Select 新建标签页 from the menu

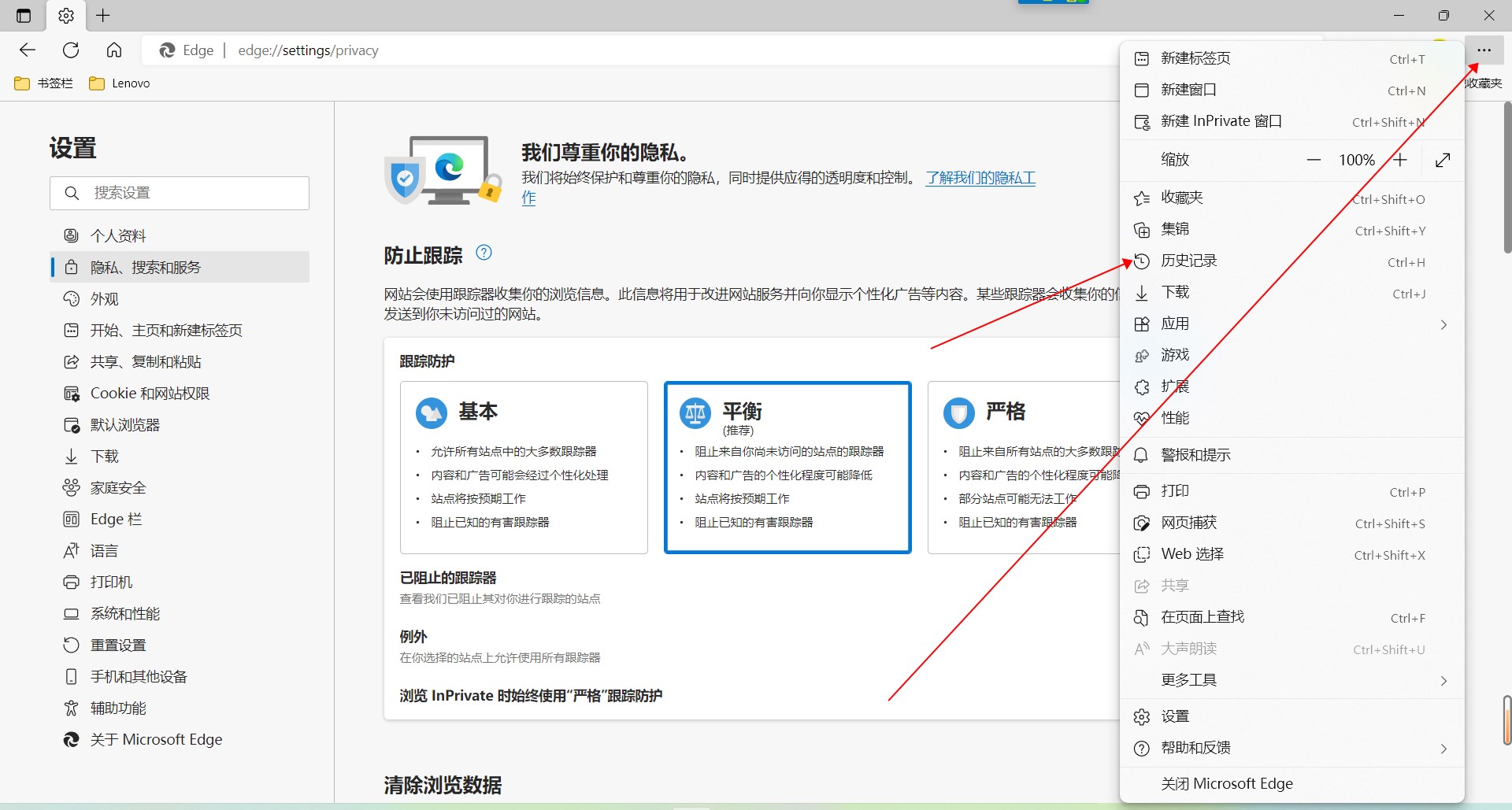click(x=1291, y=58)
